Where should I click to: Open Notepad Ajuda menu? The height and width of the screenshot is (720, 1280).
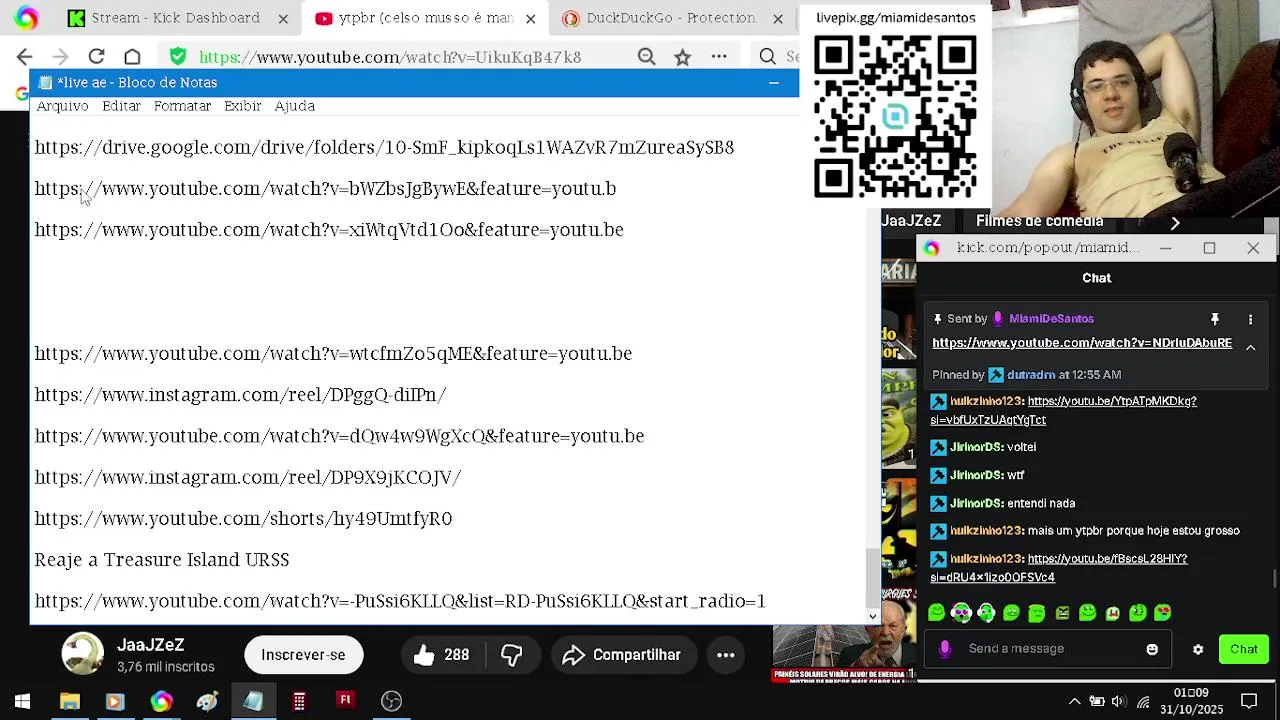(x=295, y=106)
